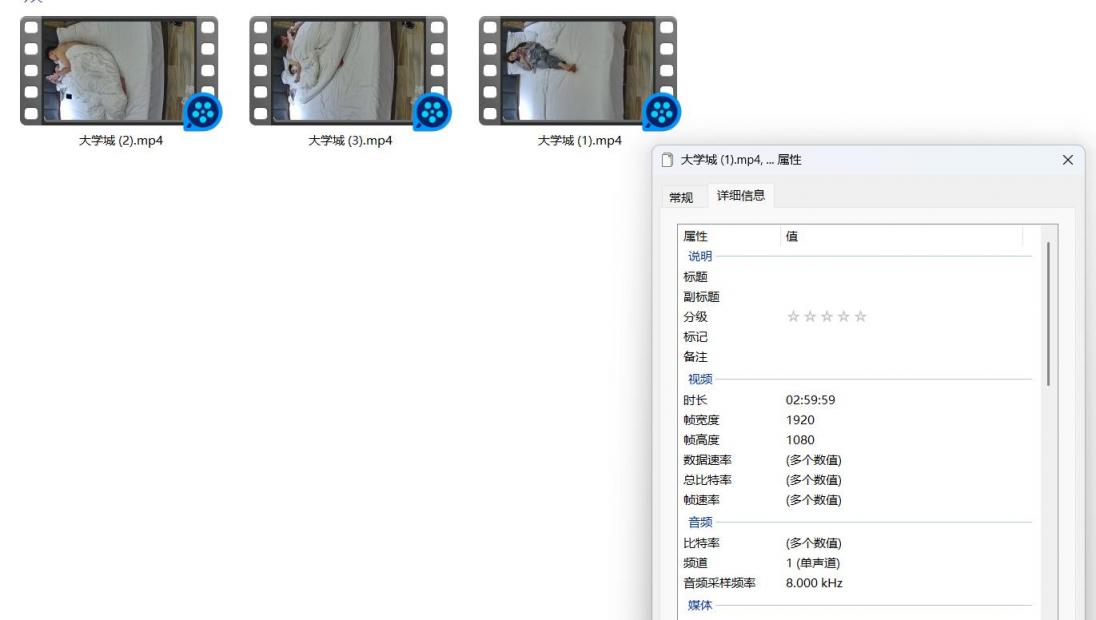The width and height of the screenshot is (1096, 620).
Task: Click the channel value 1 (单声道)
Action: pos(813,563)
